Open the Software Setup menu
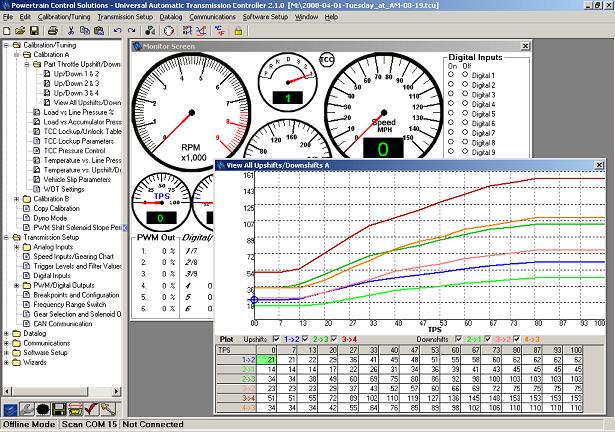 click(265, 17)
